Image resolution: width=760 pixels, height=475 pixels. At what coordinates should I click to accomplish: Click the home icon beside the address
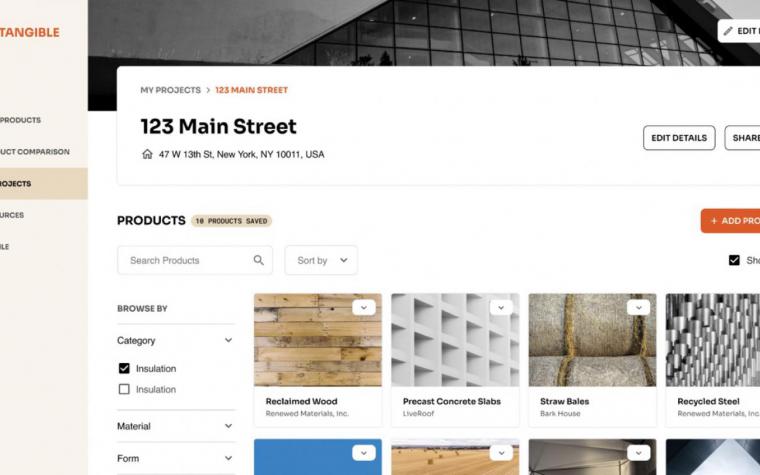[147, 154]
